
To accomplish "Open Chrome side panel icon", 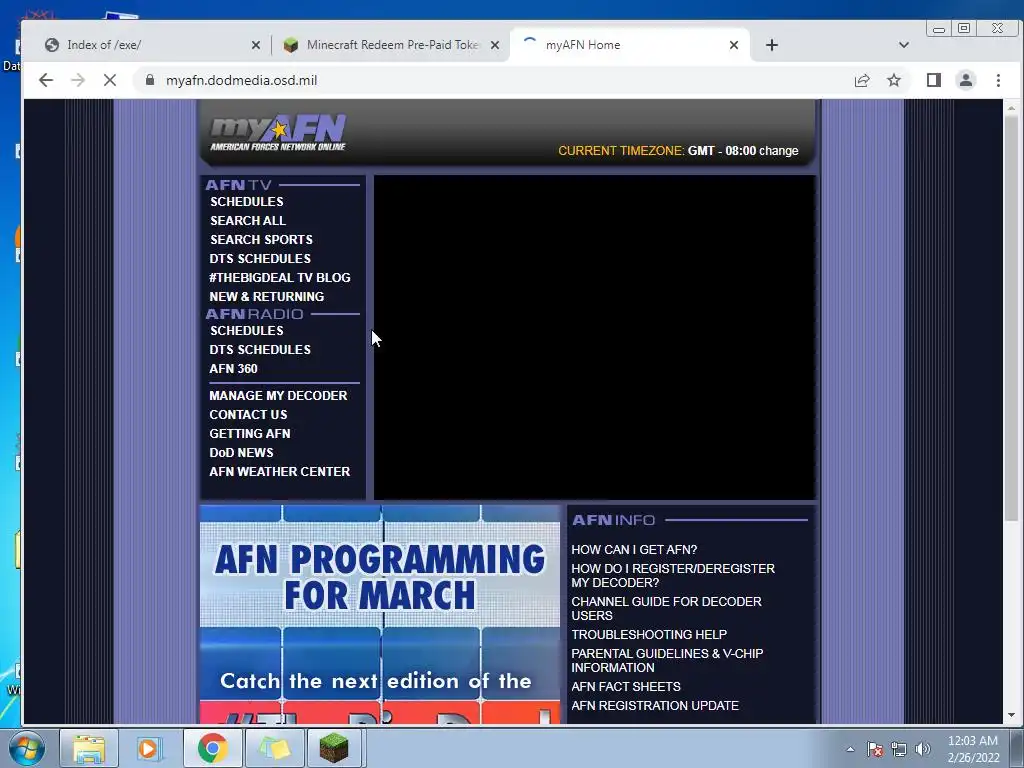I will [x=934, y=80].
